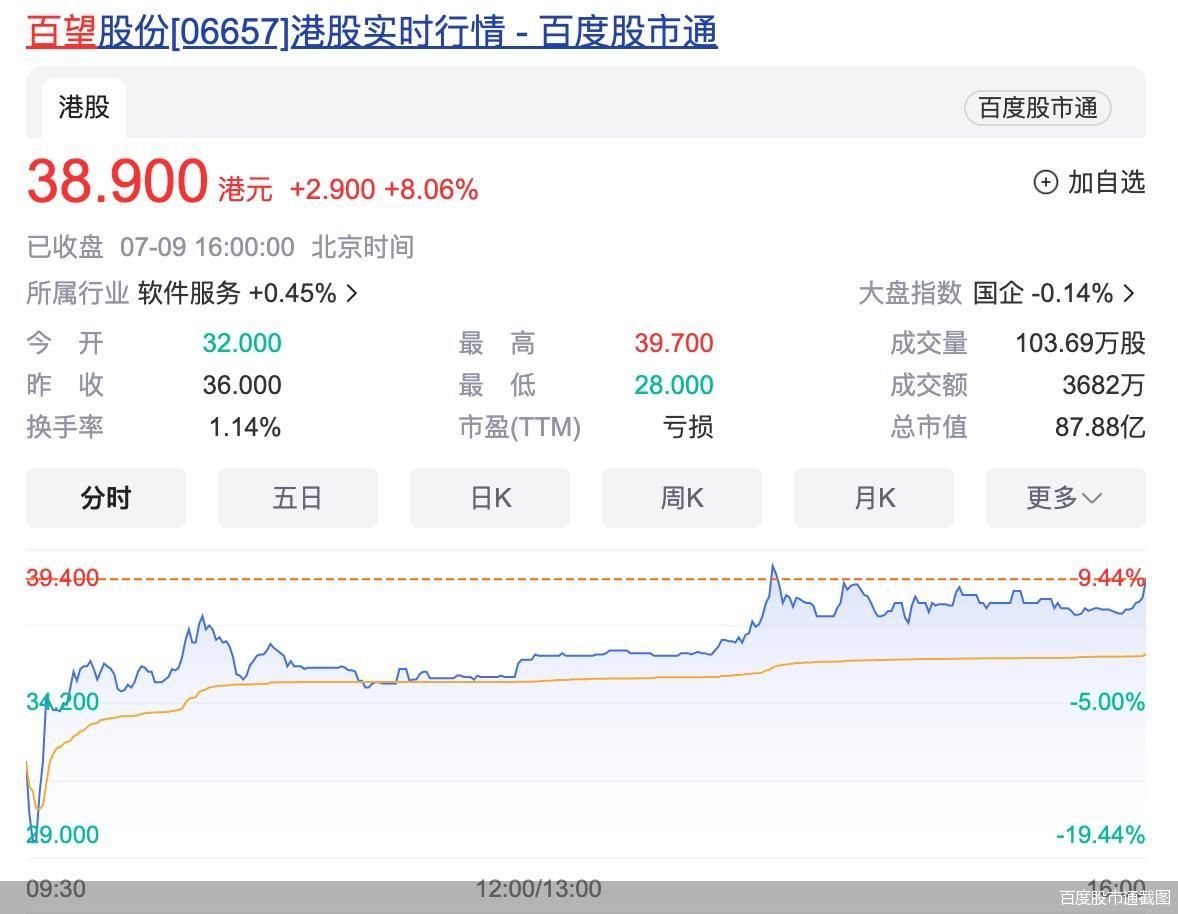1178x914 pixels.
Task: Expand the chevron after 国企 -0.14%
Action: (1128, 294)
